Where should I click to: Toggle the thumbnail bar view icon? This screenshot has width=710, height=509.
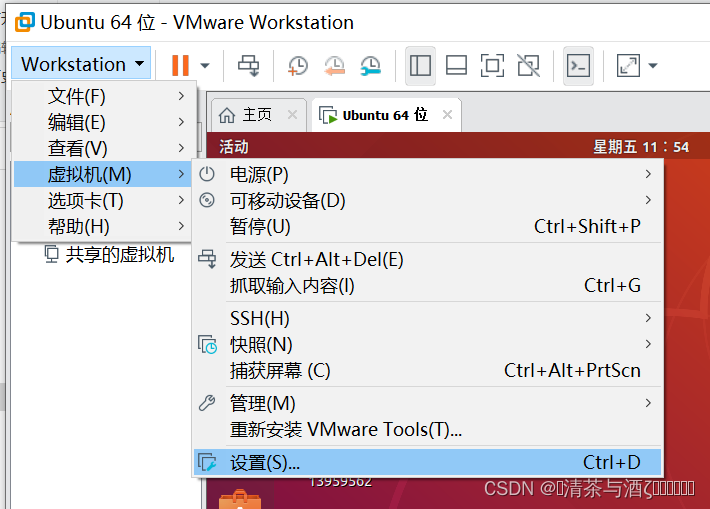[456, 66]
